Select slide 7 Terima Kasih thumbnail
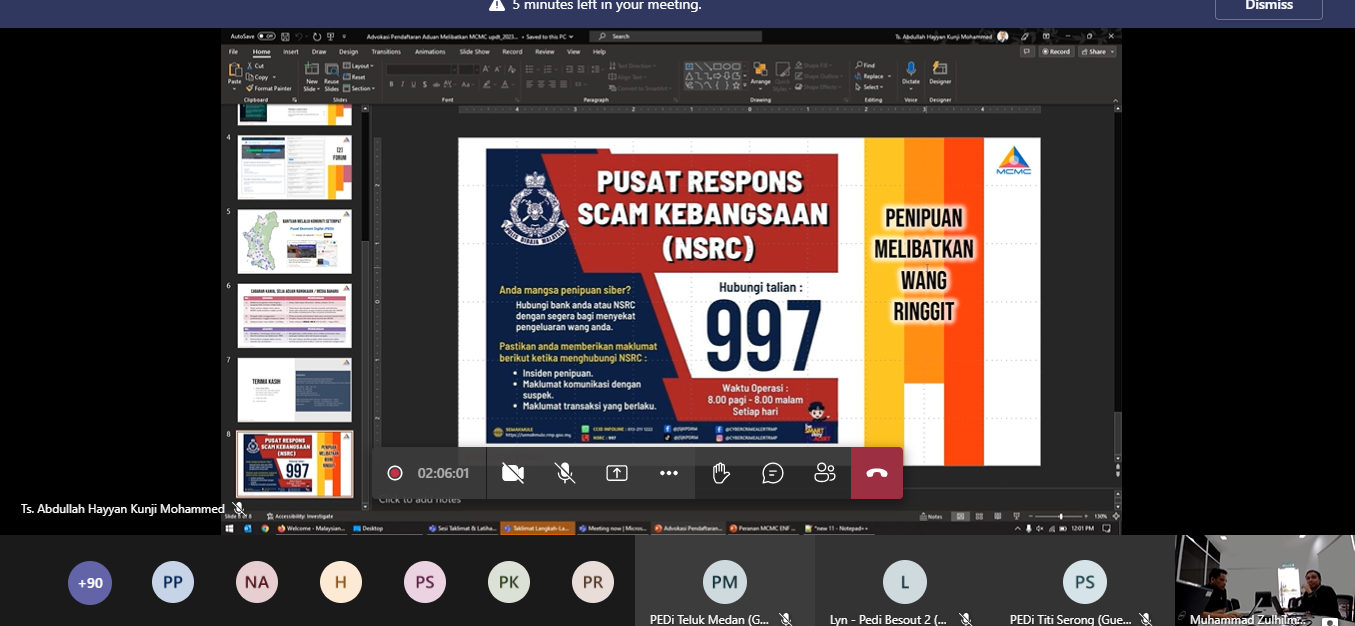This screenshot has width=1355, height=626. click(x=294, y=389)
